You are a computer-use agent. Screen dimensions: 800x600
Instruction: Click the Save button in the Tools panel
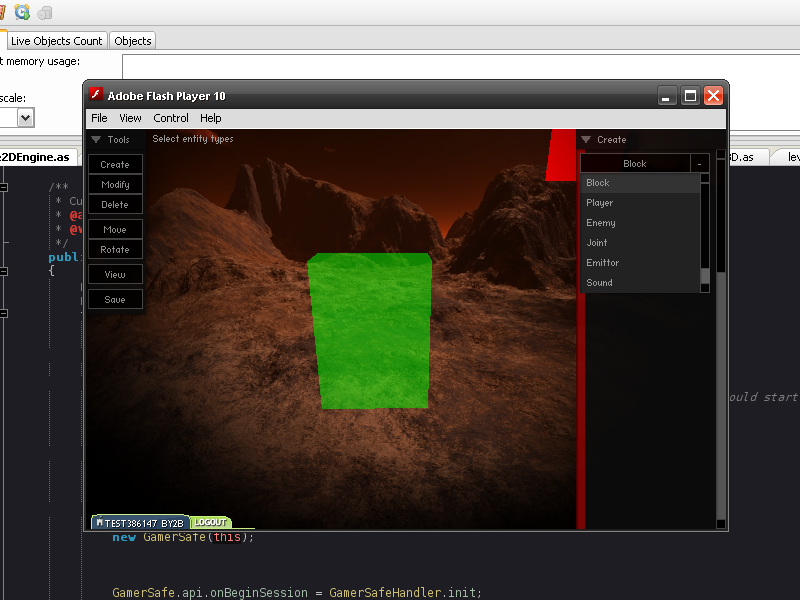115,298
